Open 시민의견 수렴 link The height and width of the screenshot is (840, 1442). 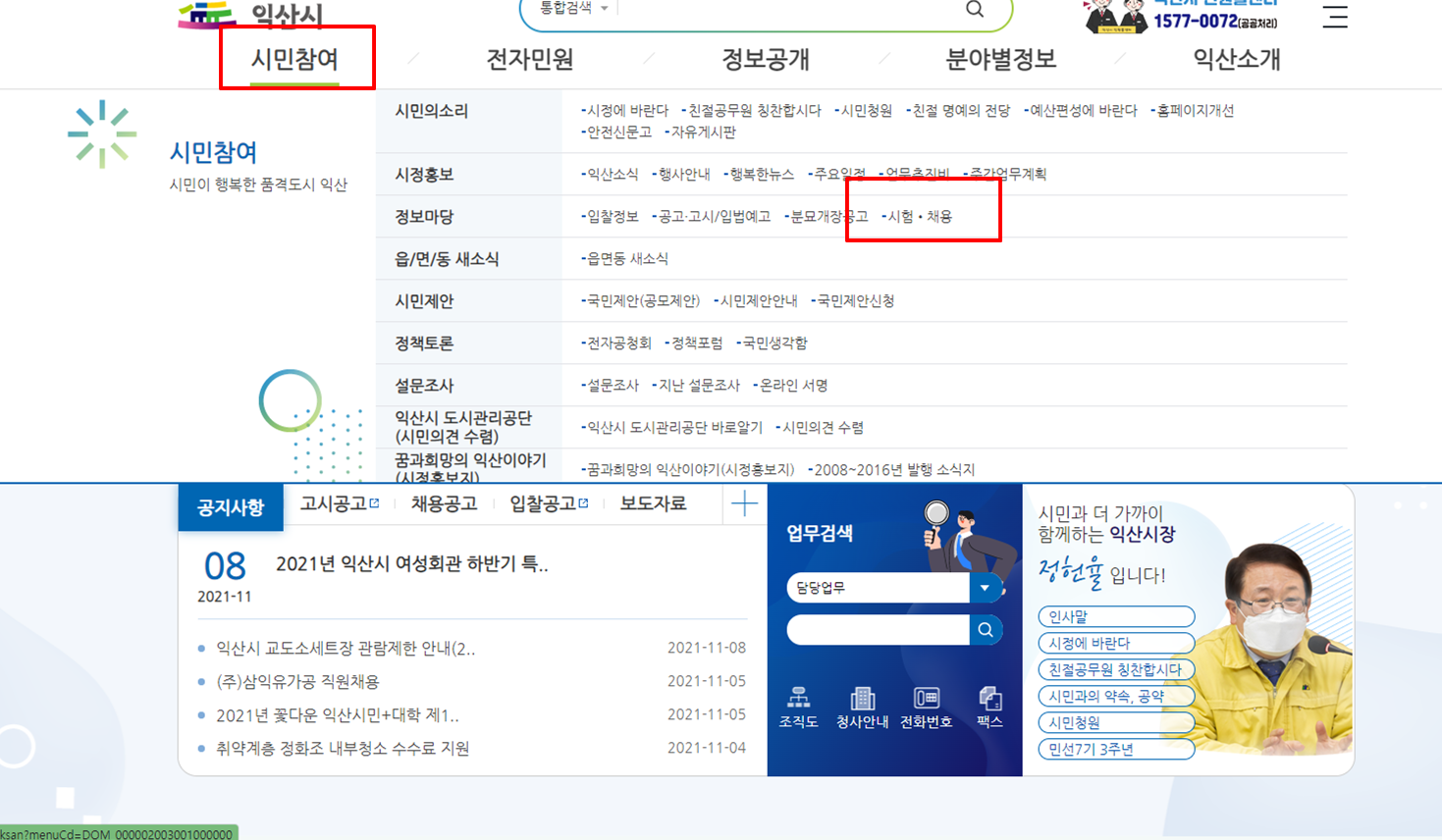click(820, 428)
